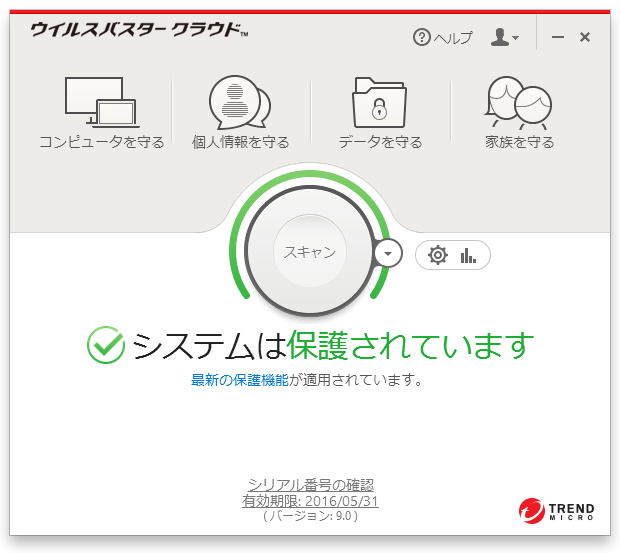Open the 最新の保護機能 link

(x=240, y=380)
